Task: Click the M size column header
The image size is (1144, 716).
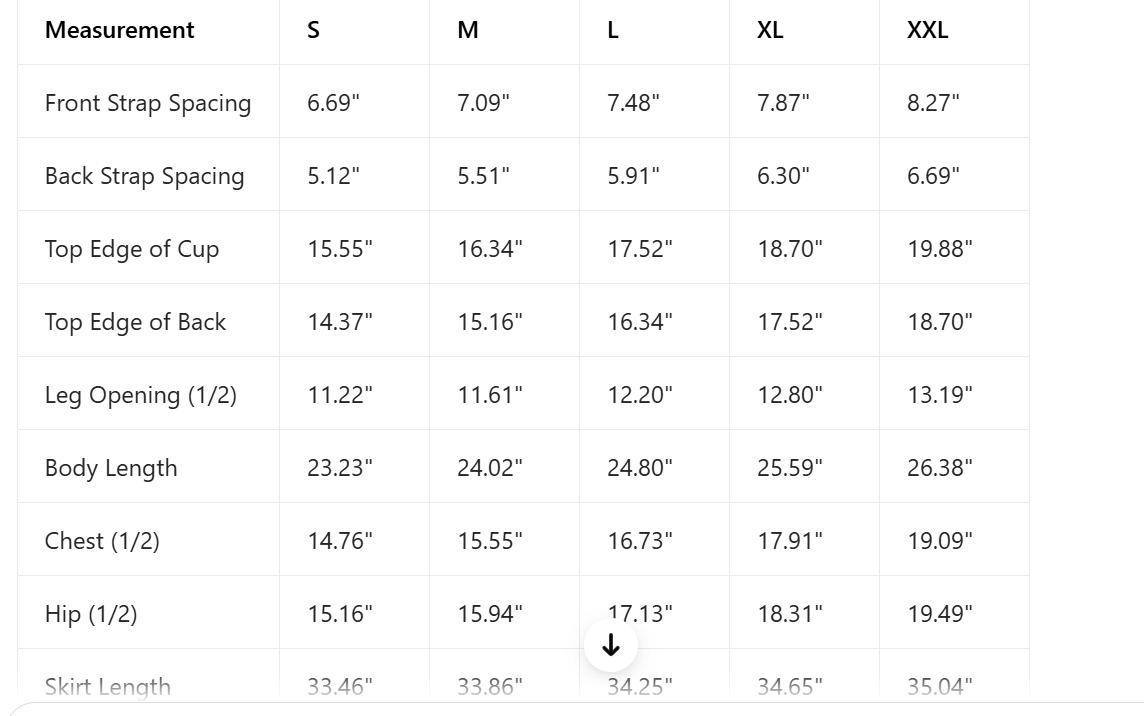Action: [468, 30]
